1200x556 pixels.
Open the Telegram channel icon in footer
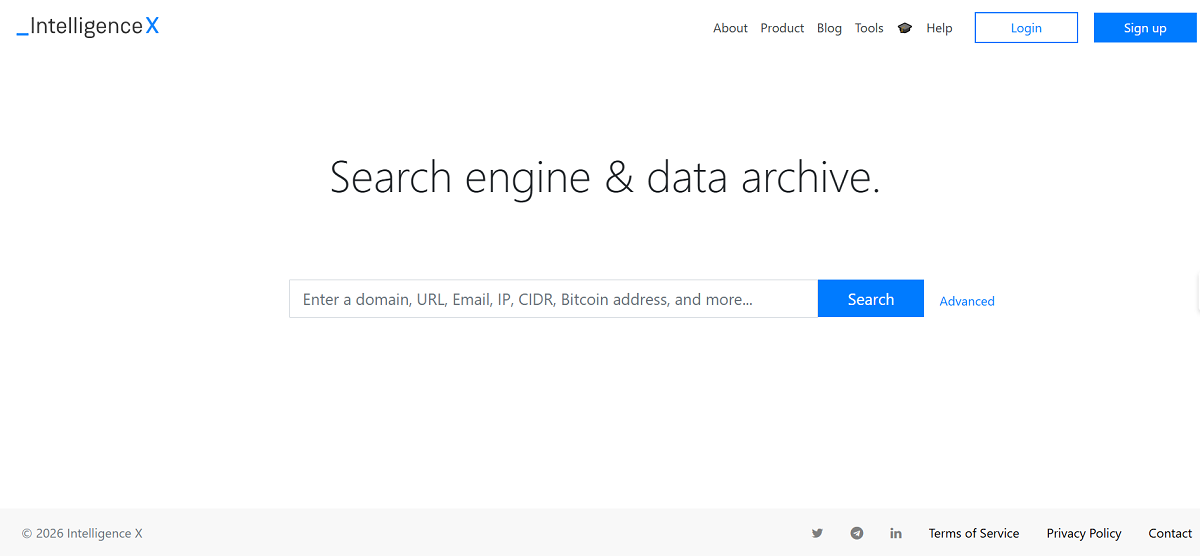tap(857, 533)
